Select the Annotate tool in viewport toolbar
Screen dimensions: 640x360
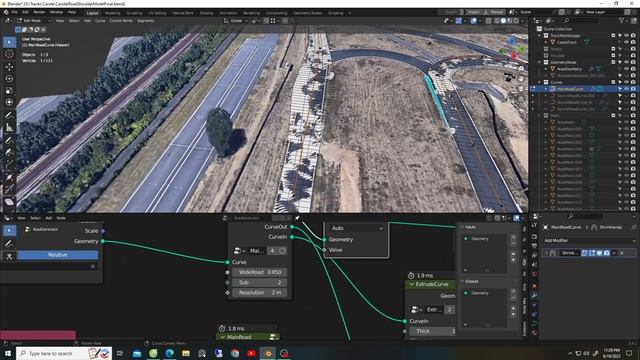9,116
